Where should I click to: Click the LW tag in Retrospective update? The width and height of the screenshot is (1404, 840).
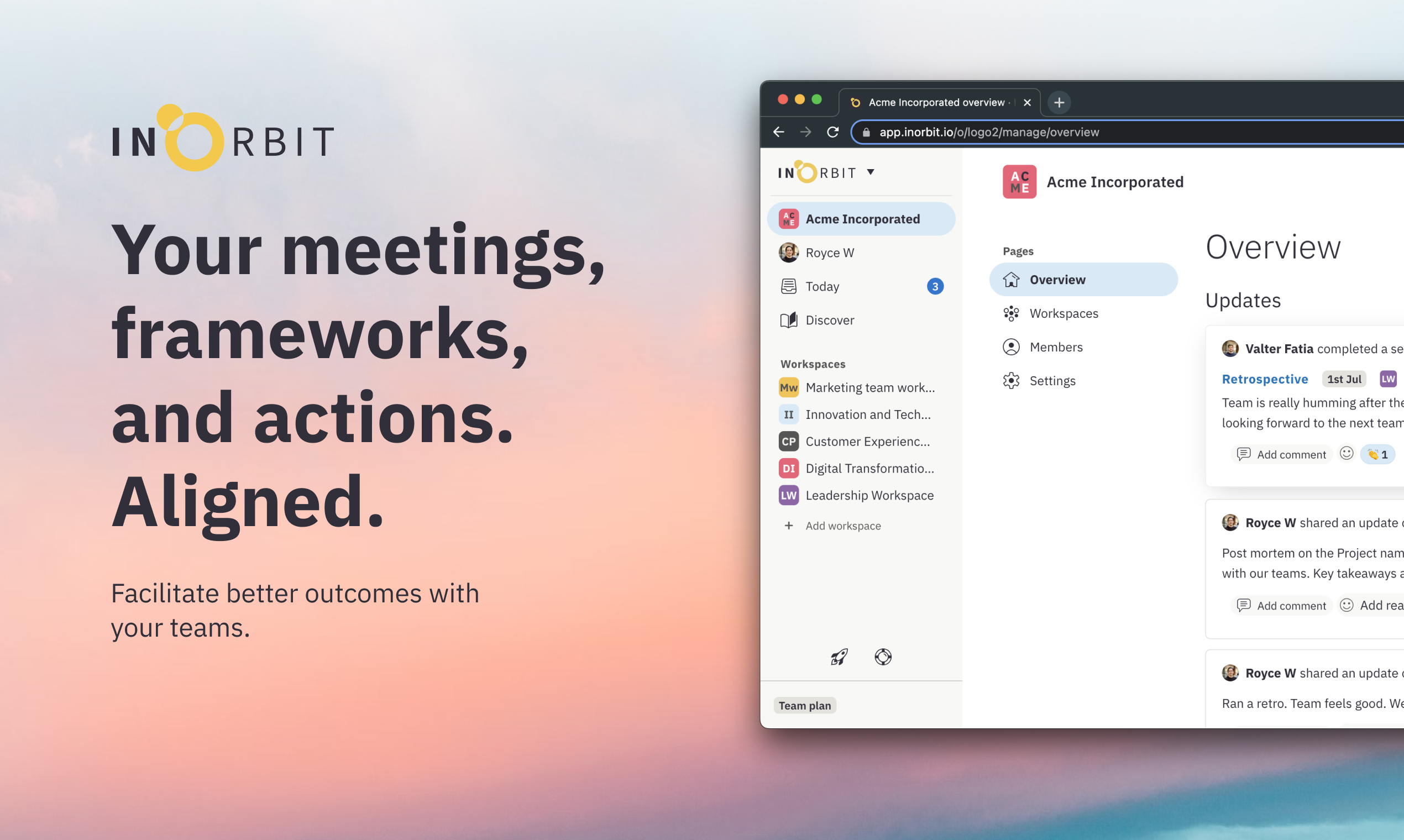[1387, 379]
